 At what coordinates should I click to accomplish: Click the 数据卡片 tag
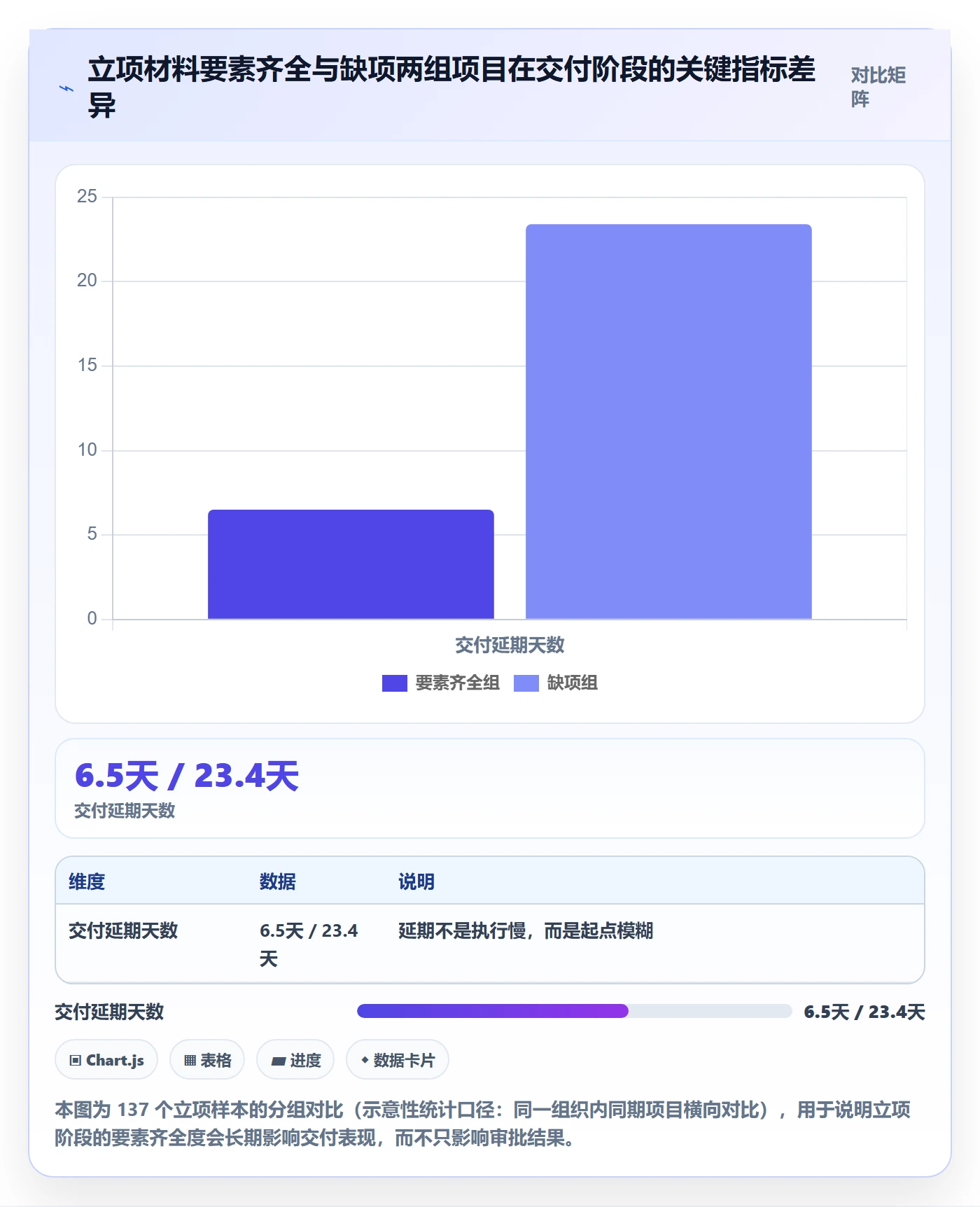[x=398, y=1060]
